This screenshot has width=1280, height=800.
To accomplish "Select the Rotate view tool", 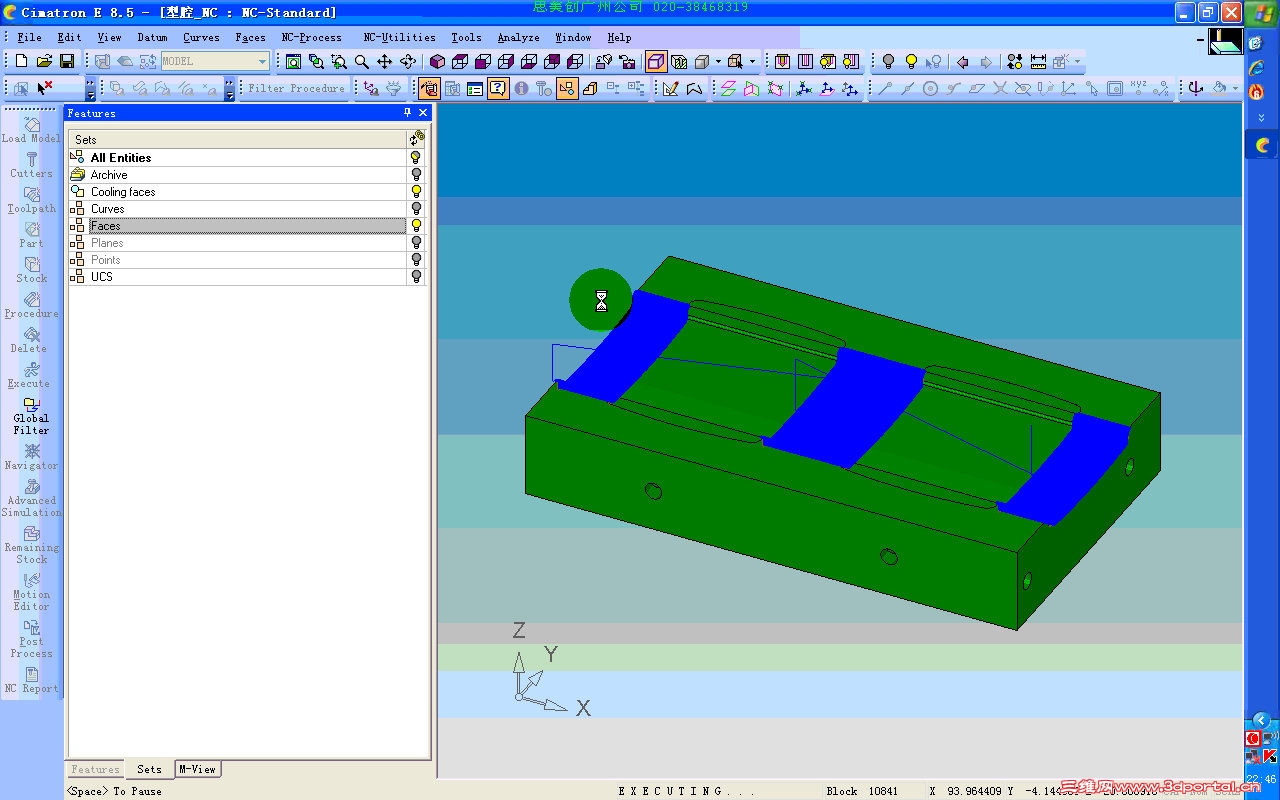I will (408, 61).
